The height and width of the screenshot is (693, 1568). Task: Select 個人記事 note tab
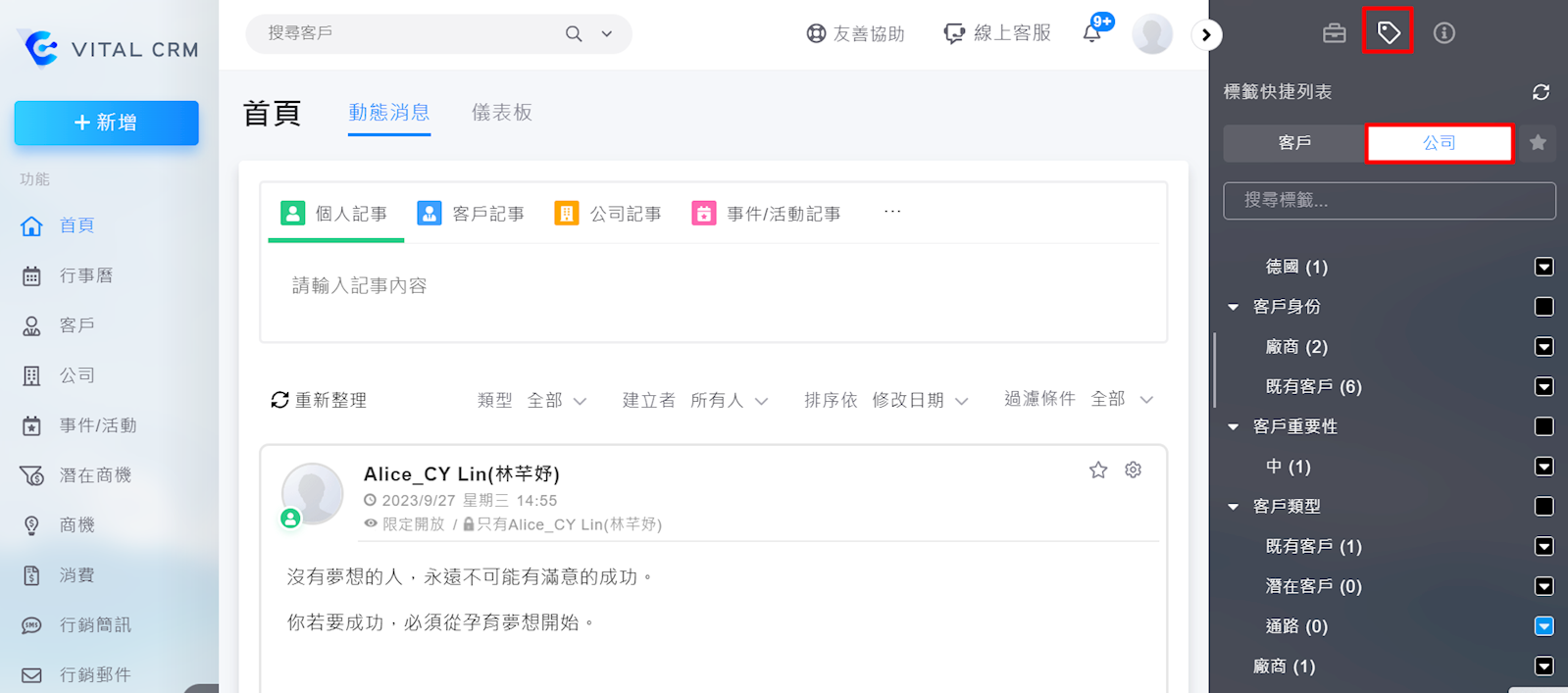(x=335, y=214)
